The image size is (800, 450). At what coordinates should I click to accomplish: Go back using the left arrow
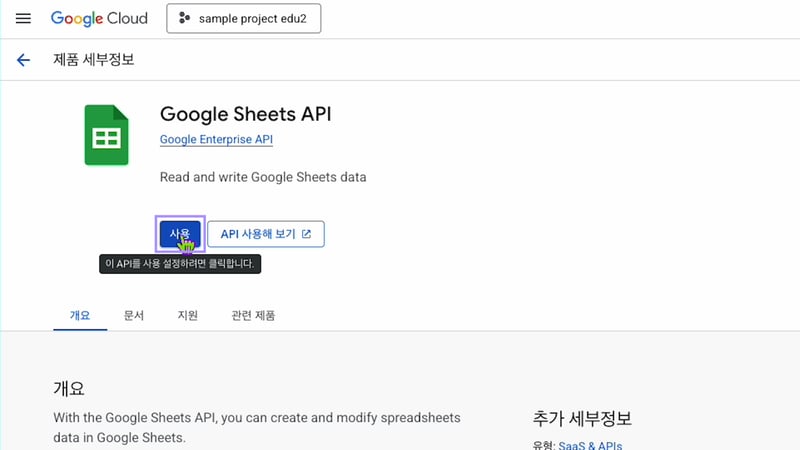[x=23, y=60]
